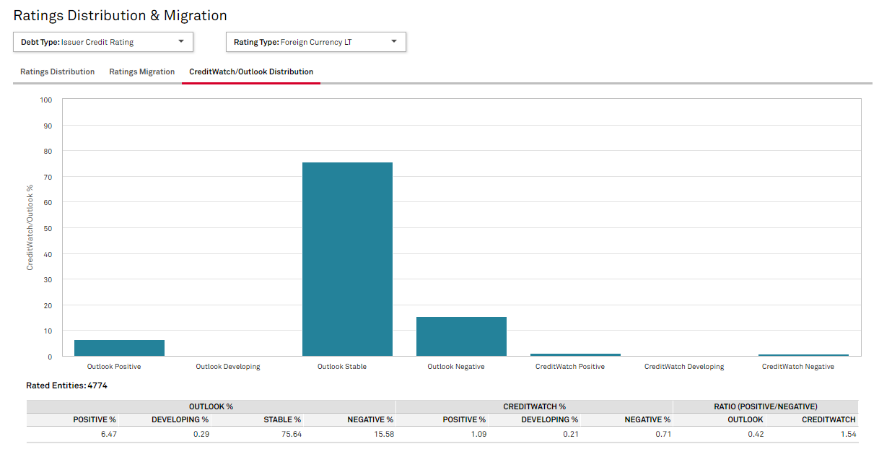Open the Debt Type dropdown
Screen dimensions: 879x449
click(x=103, y=42)
